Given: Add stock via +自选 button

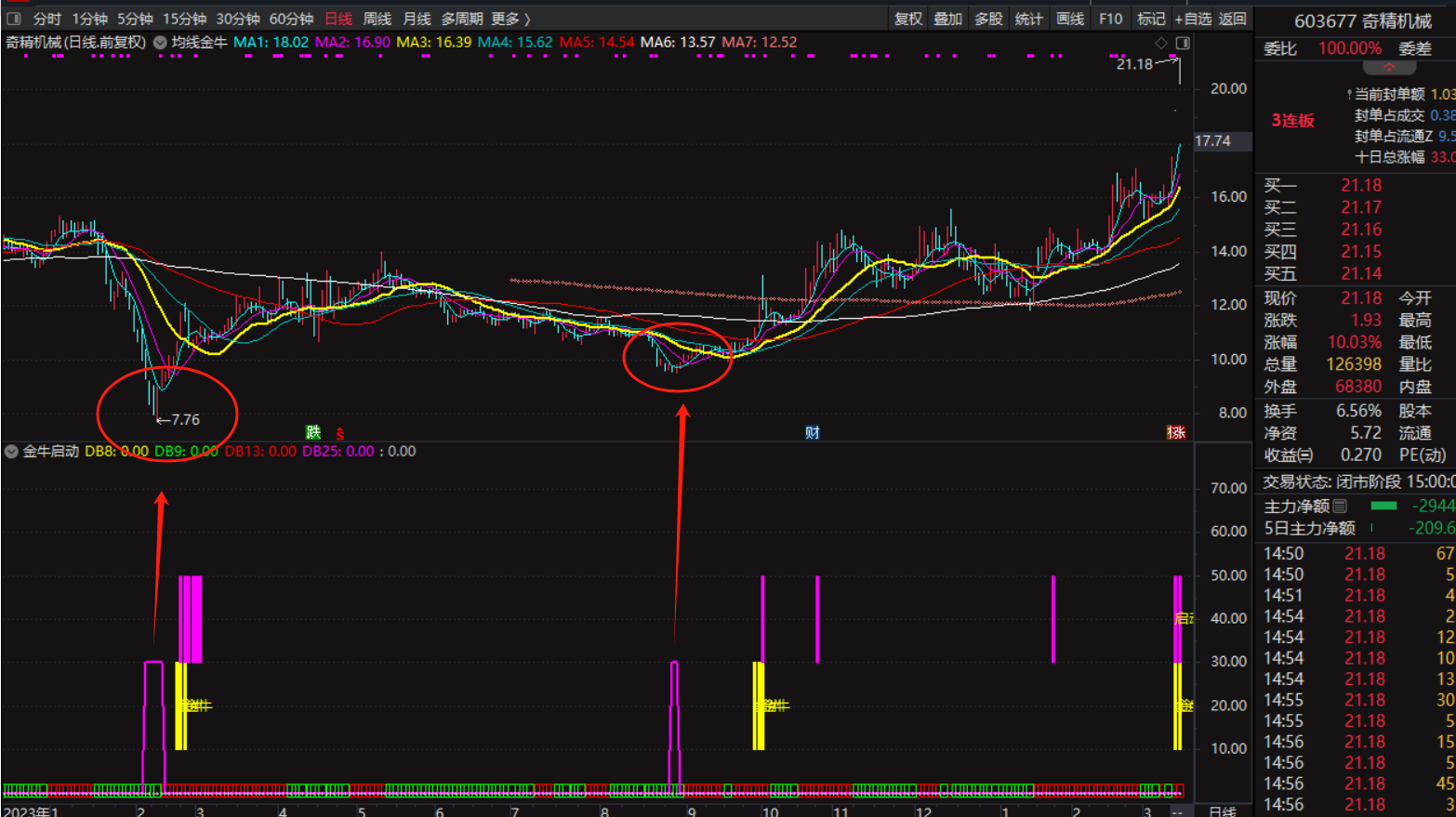Looking at the screenshot, I should (1192, 19).
